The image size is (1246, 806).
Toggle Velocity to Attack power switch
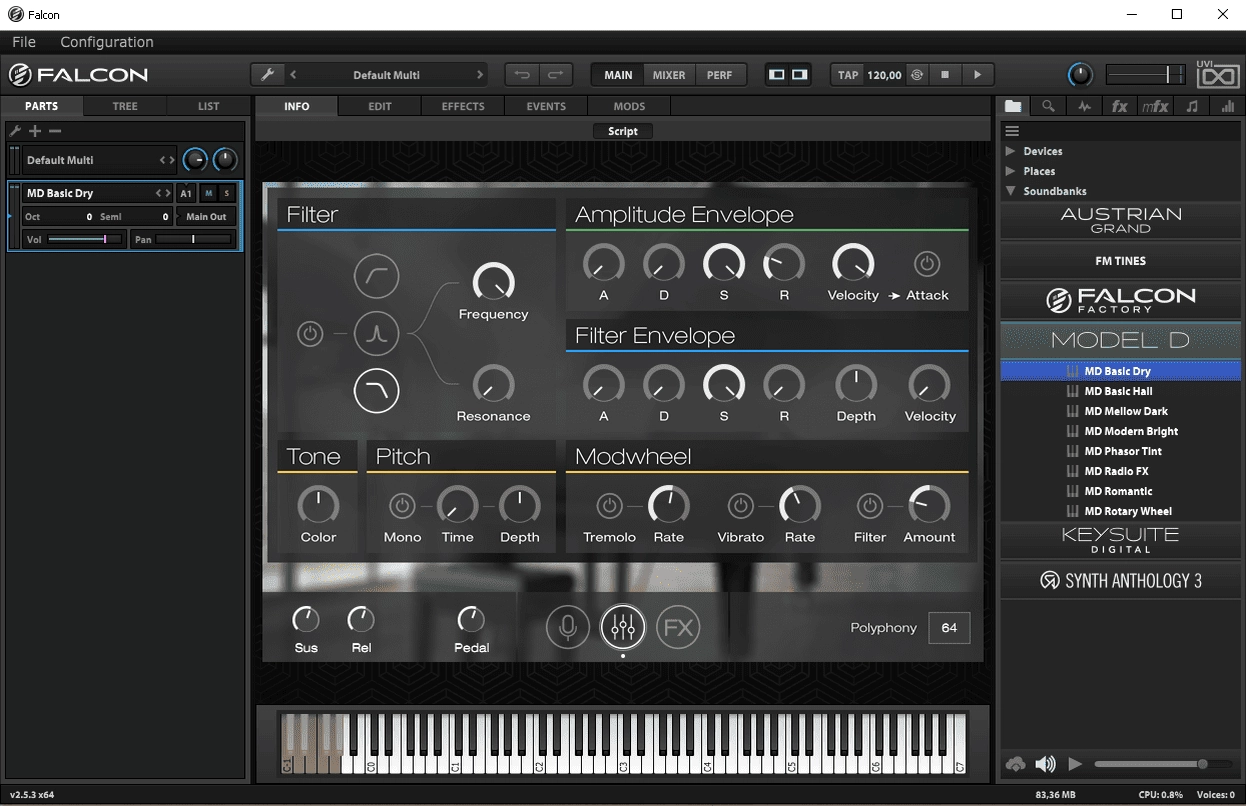(x=927, y=264)
